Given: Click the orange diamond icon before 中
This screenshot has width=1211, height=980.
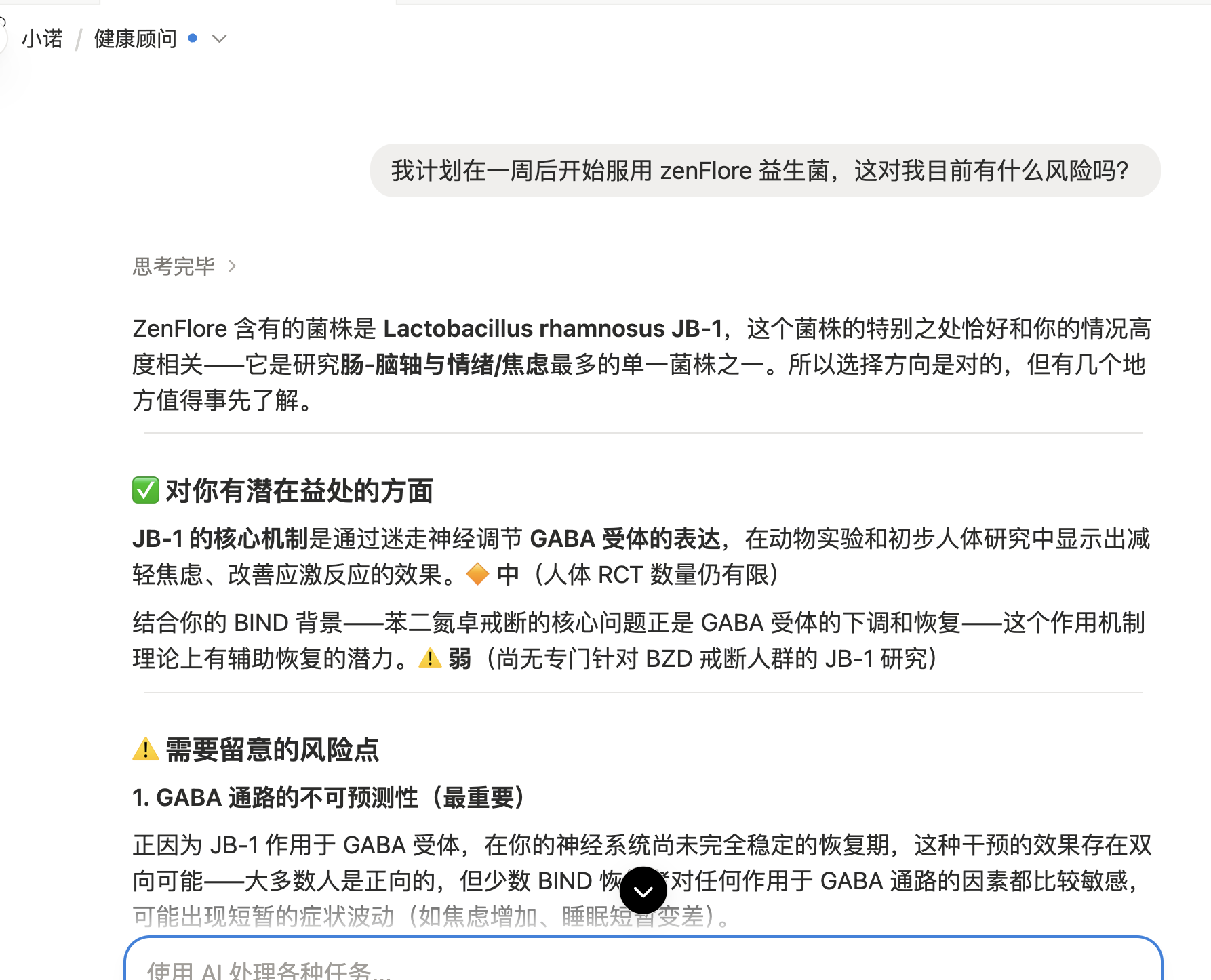Looking at the screenshot, I should click(x=477, y=574).
